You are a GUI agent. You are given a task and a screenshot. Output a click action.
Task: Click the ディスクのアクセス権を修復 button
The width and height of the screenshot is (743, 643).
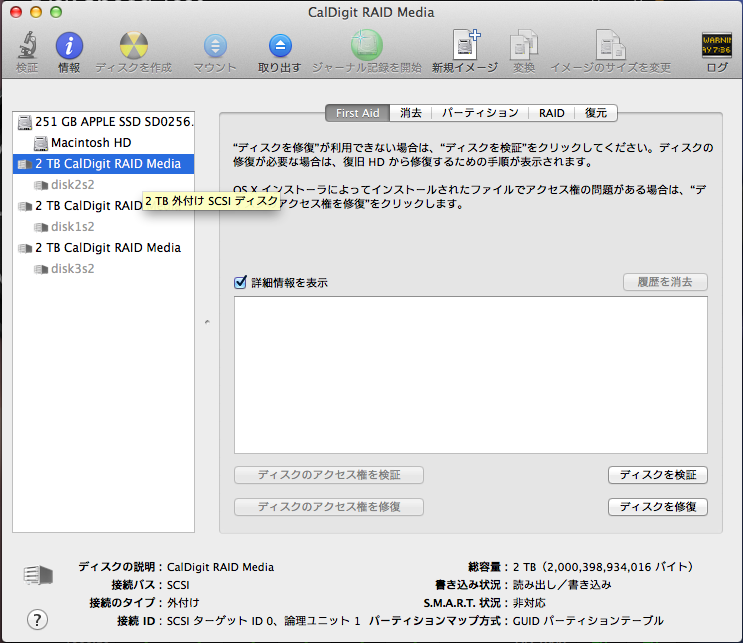click(x=329, y=507)
